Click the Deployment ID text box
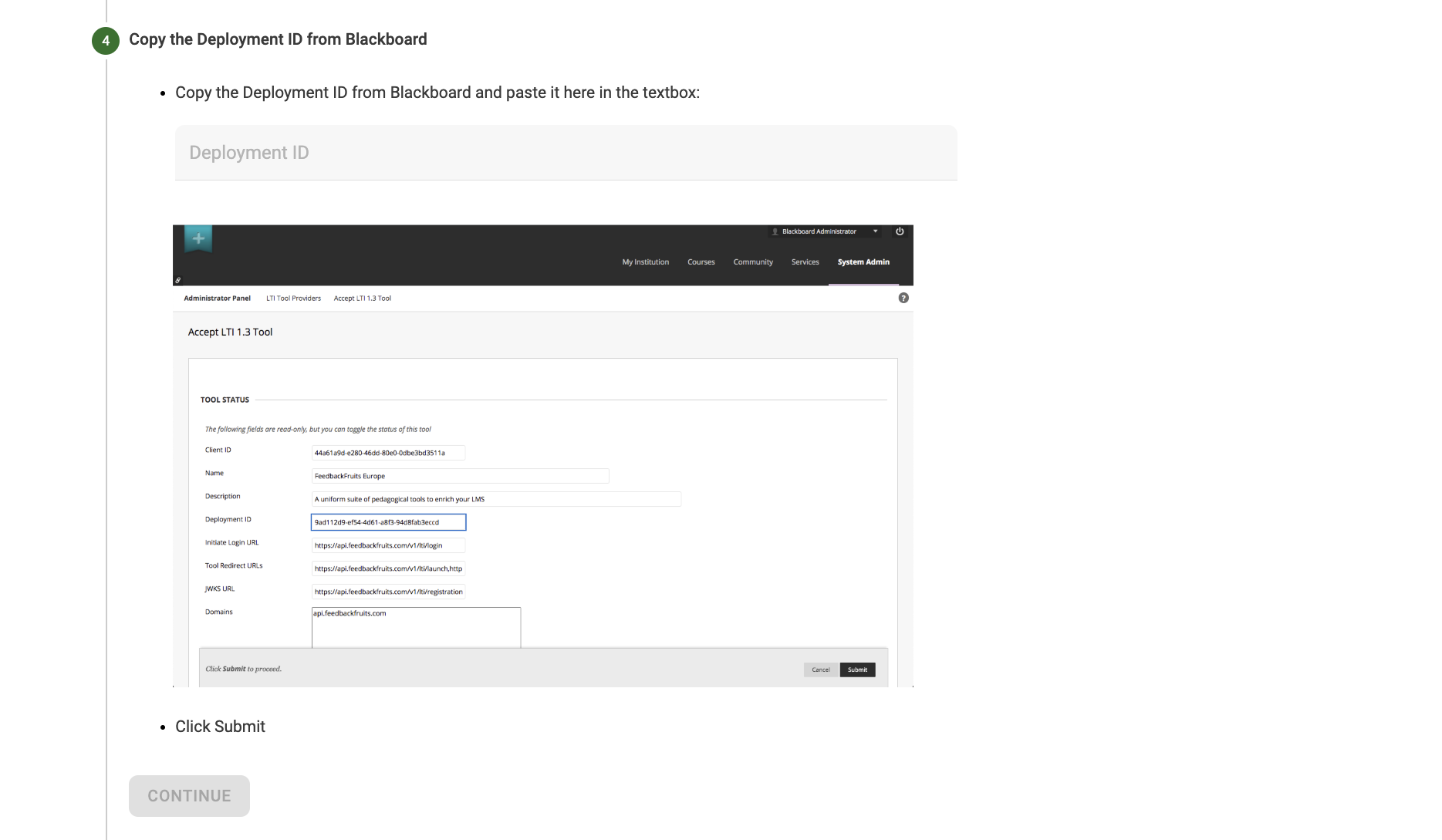The width and height of the screenshot is (1442, 840). (566, 153)
